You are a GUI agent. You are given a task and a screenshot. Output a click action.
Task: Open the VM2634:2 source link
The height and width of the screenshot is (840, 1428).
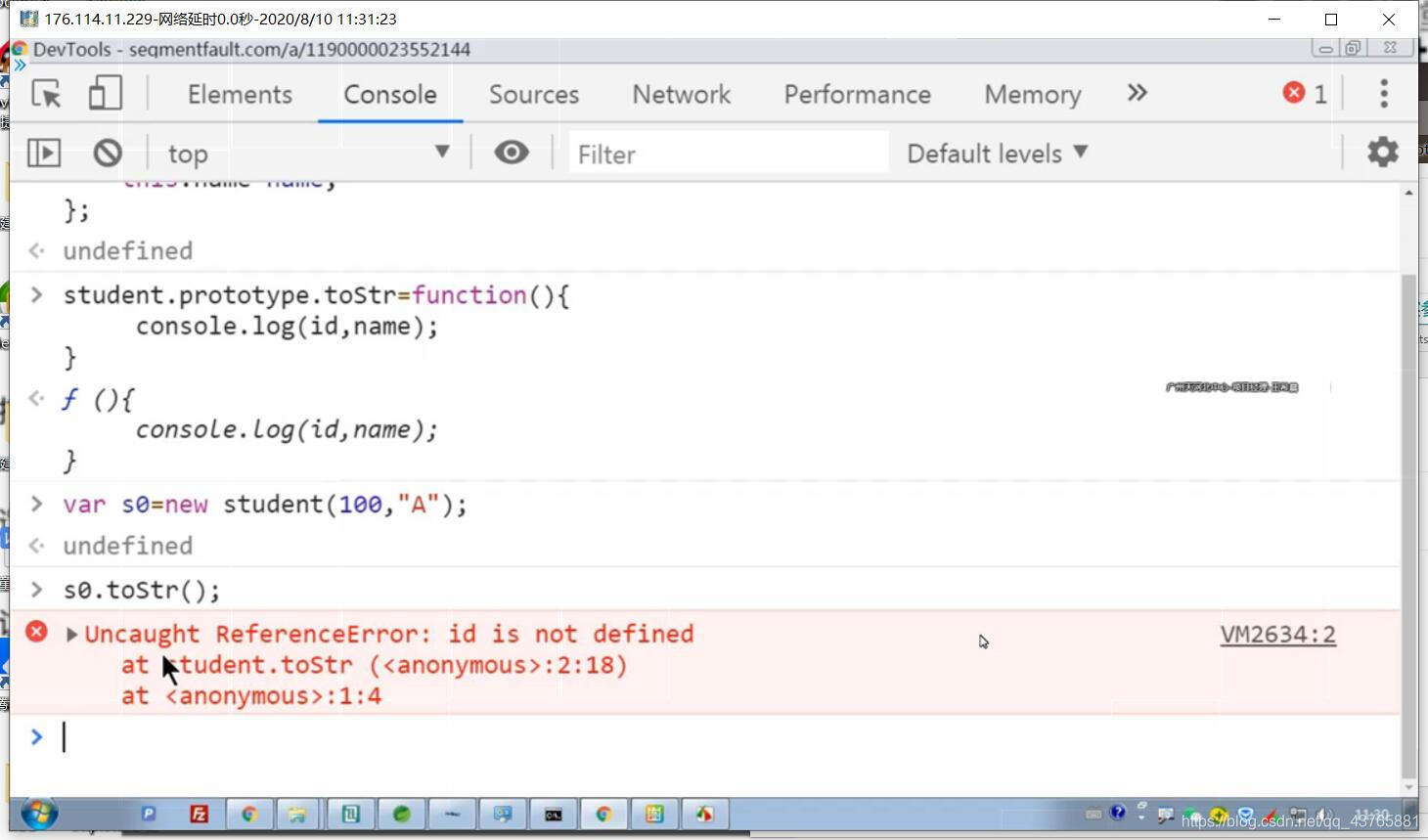[1277, 635]
